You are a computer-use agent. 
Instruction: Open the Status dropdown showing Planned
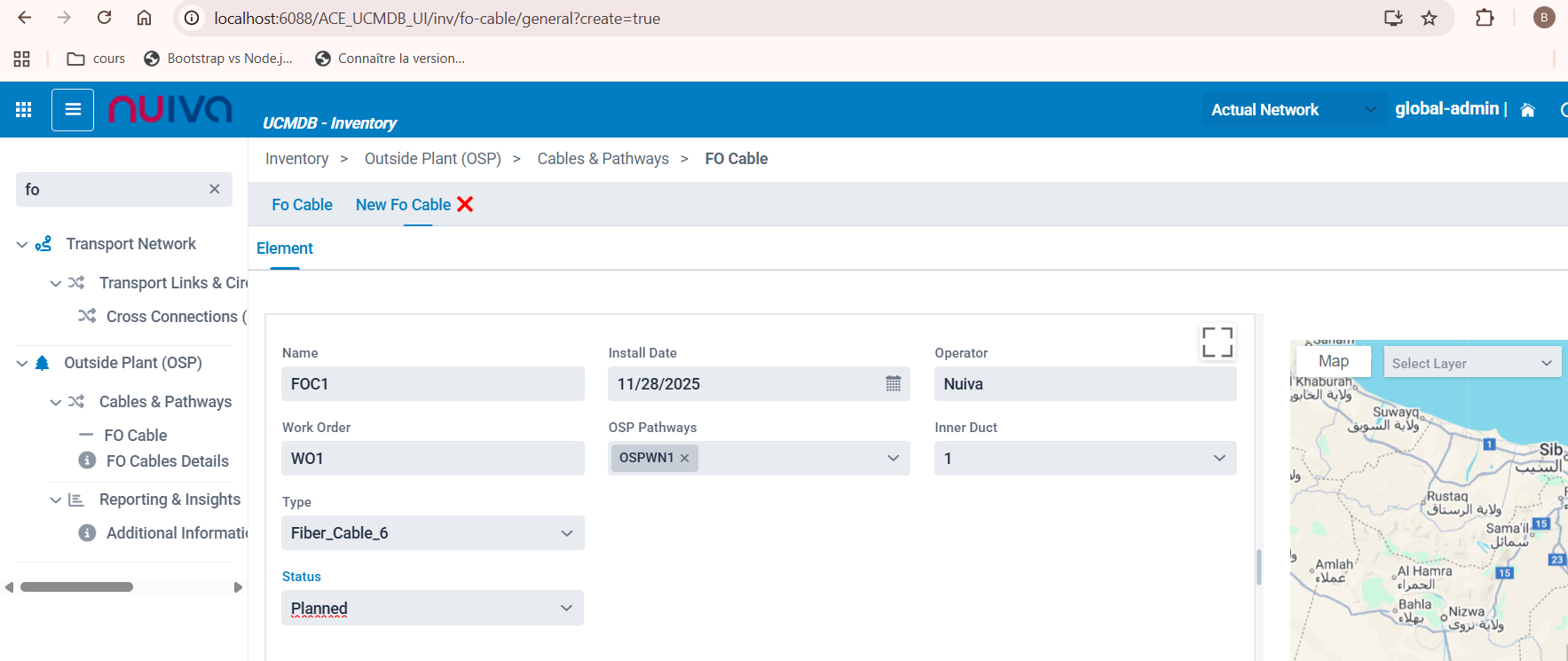(x=432, y=608)
